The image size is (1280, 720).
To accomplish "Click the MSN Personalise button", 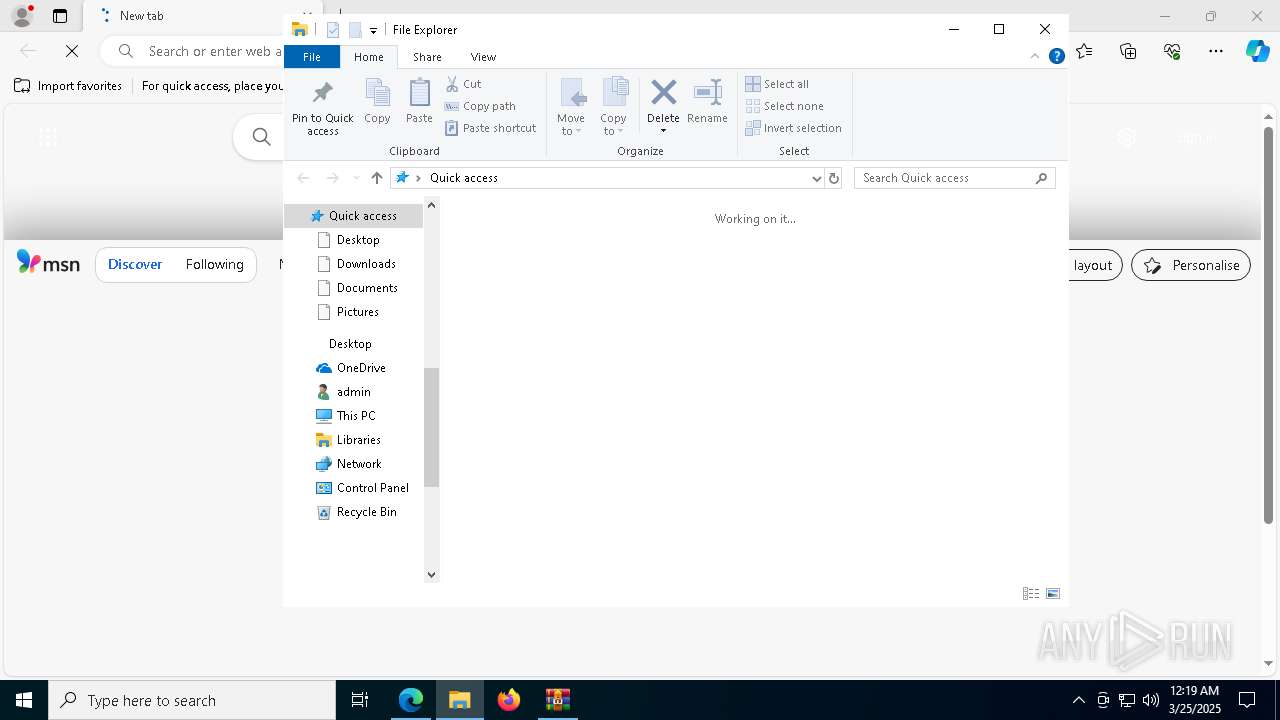I will click(1191, 265).
